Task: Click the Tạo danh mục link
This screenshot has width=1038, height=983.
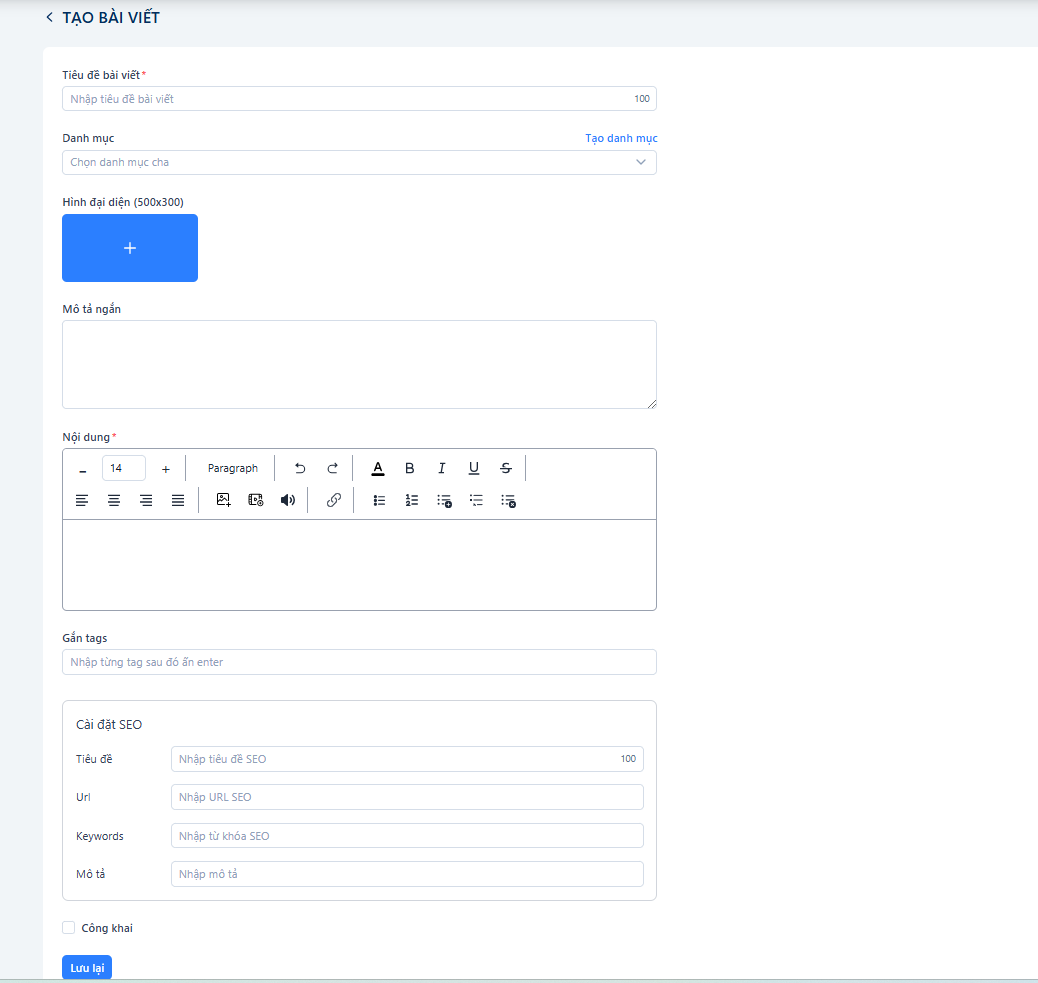Action: 621,138
